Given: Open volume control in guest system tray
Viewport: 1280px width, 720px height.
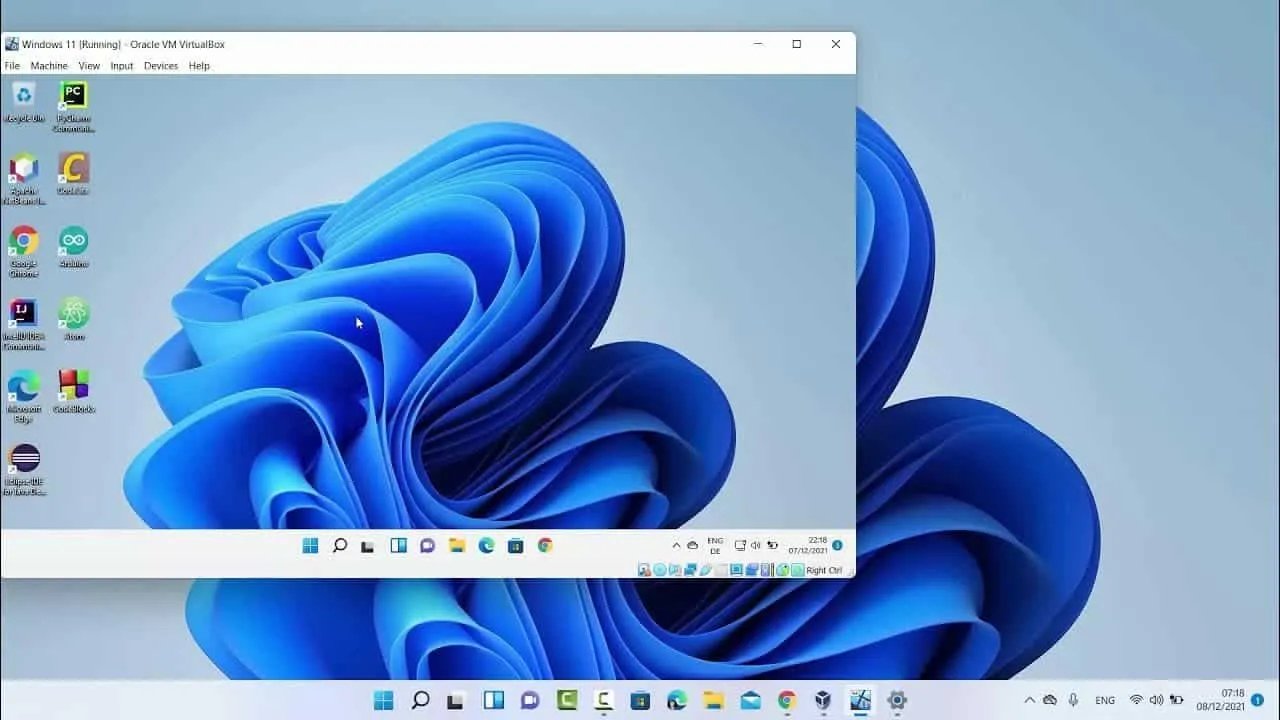Looking at the screenshot, I should click(756, 545).
